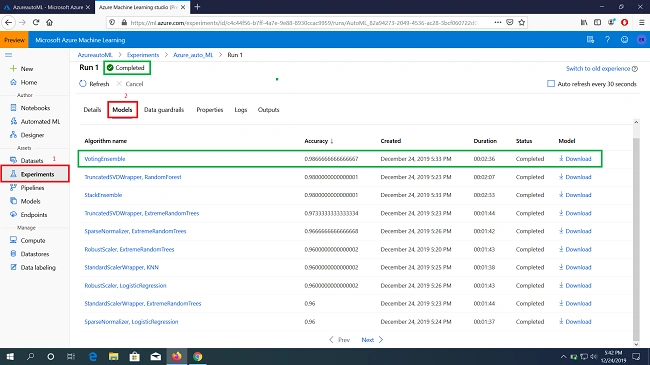Open Chrome from the taskbar
This screenshot has width=650, height=365.
[x=197, y=357]
